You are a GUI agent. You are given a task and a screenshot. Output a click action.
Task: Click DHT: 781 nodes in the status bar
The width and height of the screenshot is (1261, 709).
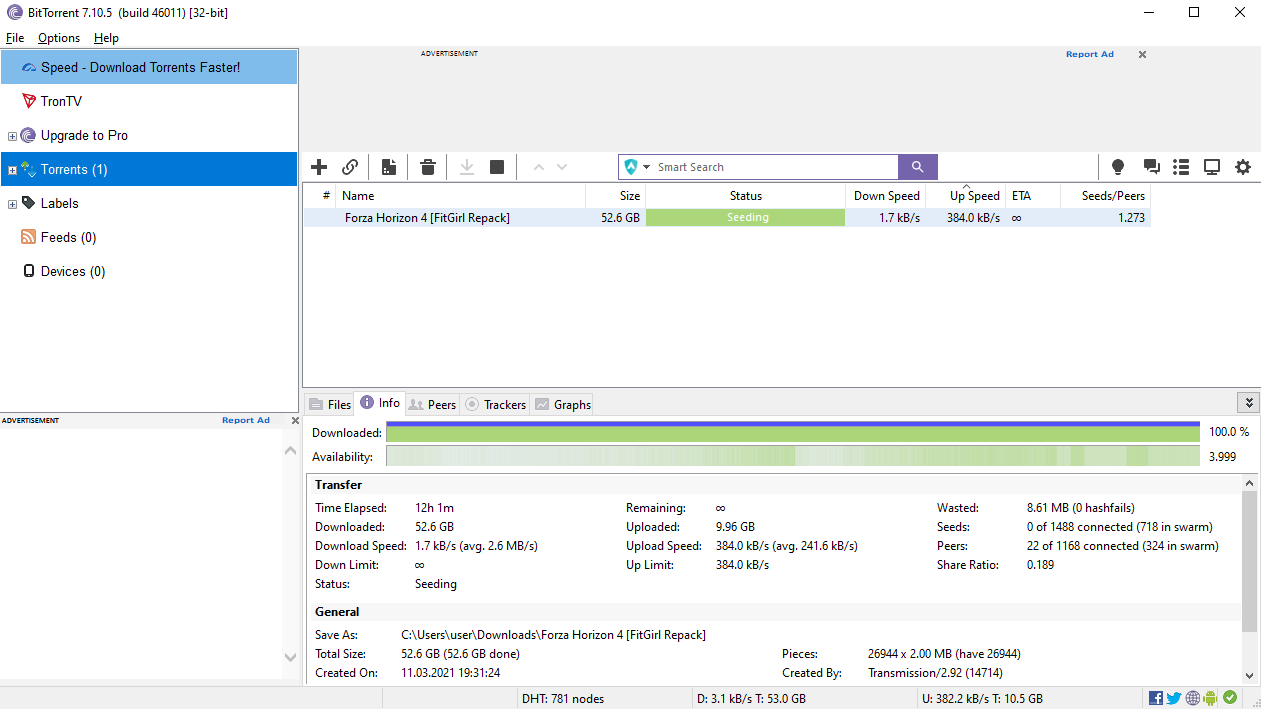pos(563,698)
